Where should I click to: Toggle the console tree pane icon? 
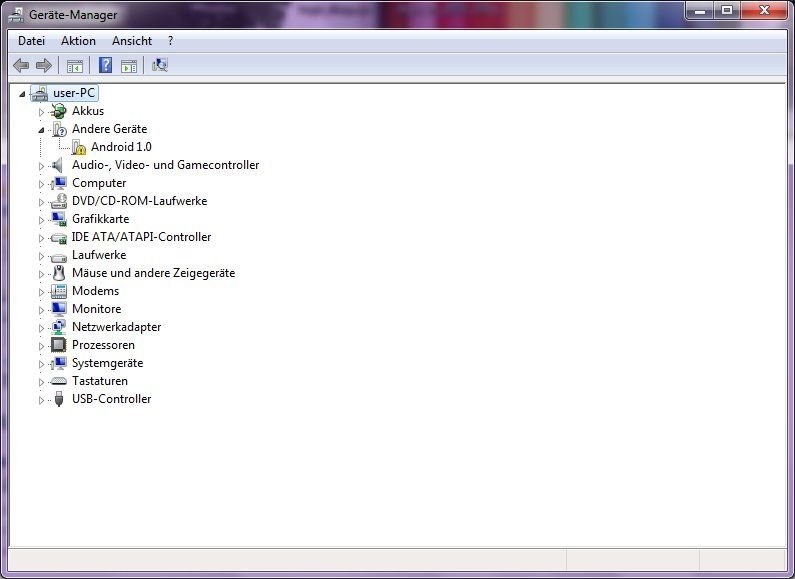(x=75, y=66)
